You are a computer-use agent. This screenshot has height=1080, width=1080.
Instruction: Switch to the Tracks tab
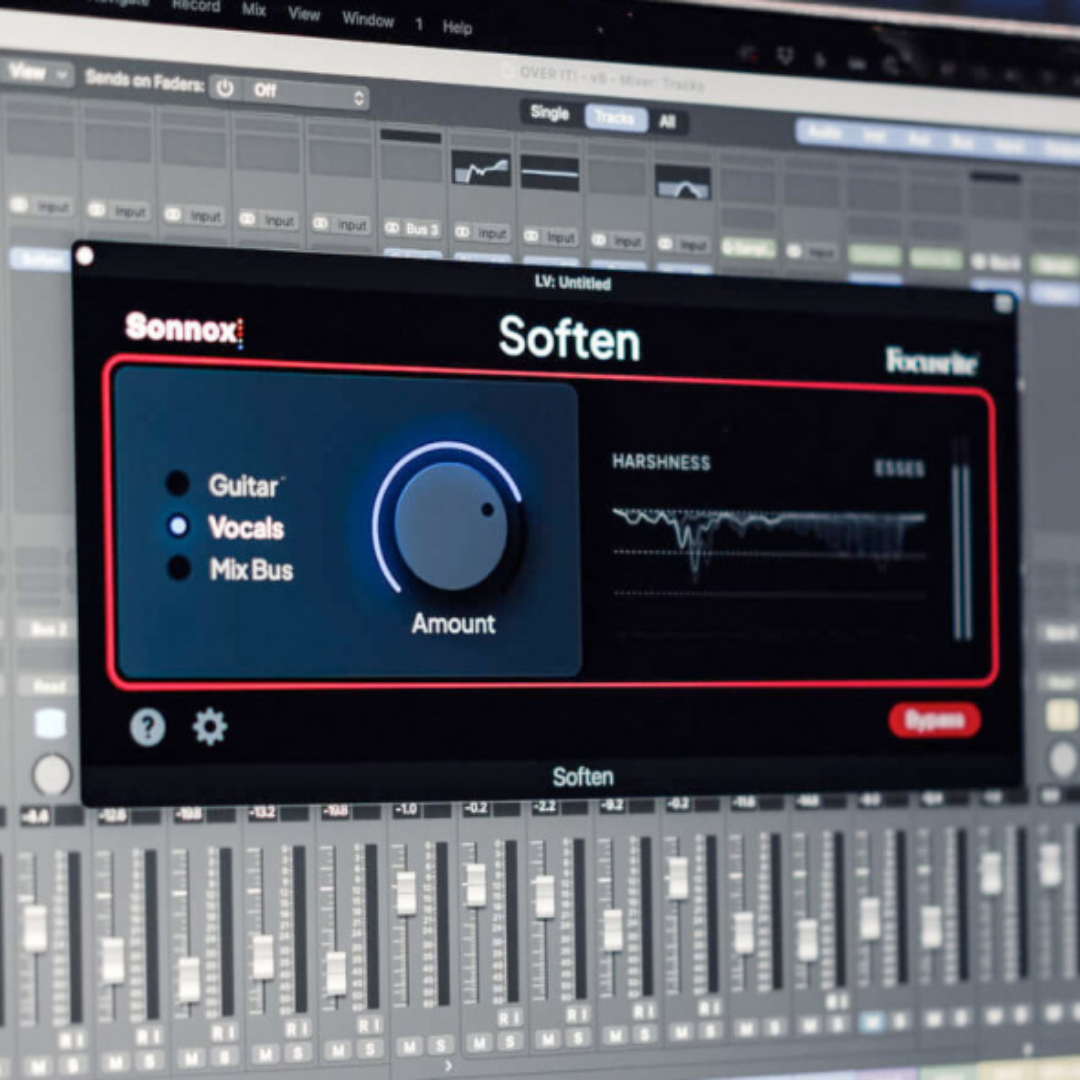(616, 118)
